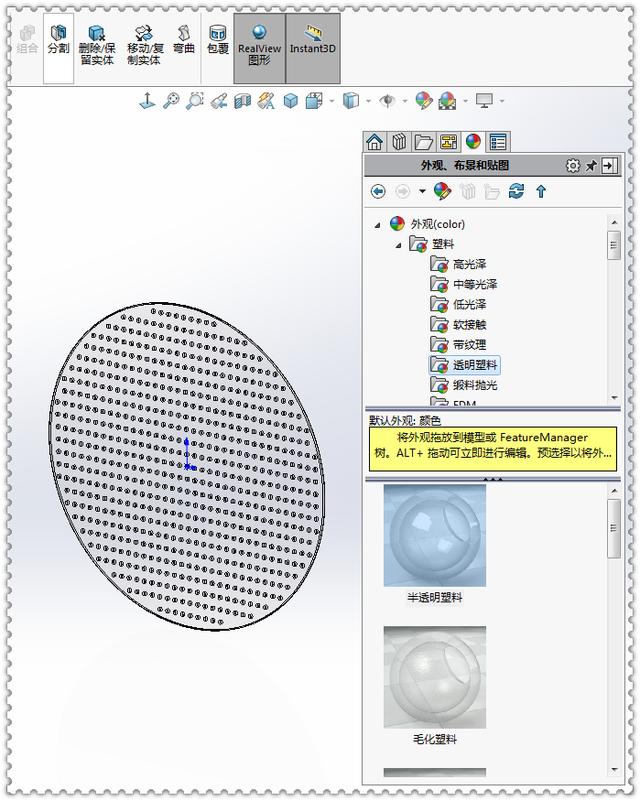The width and height of the screenshot is (640, 801).
Task: Click the 默认外观: 颜色 label
Action: (x=405, y=420)
